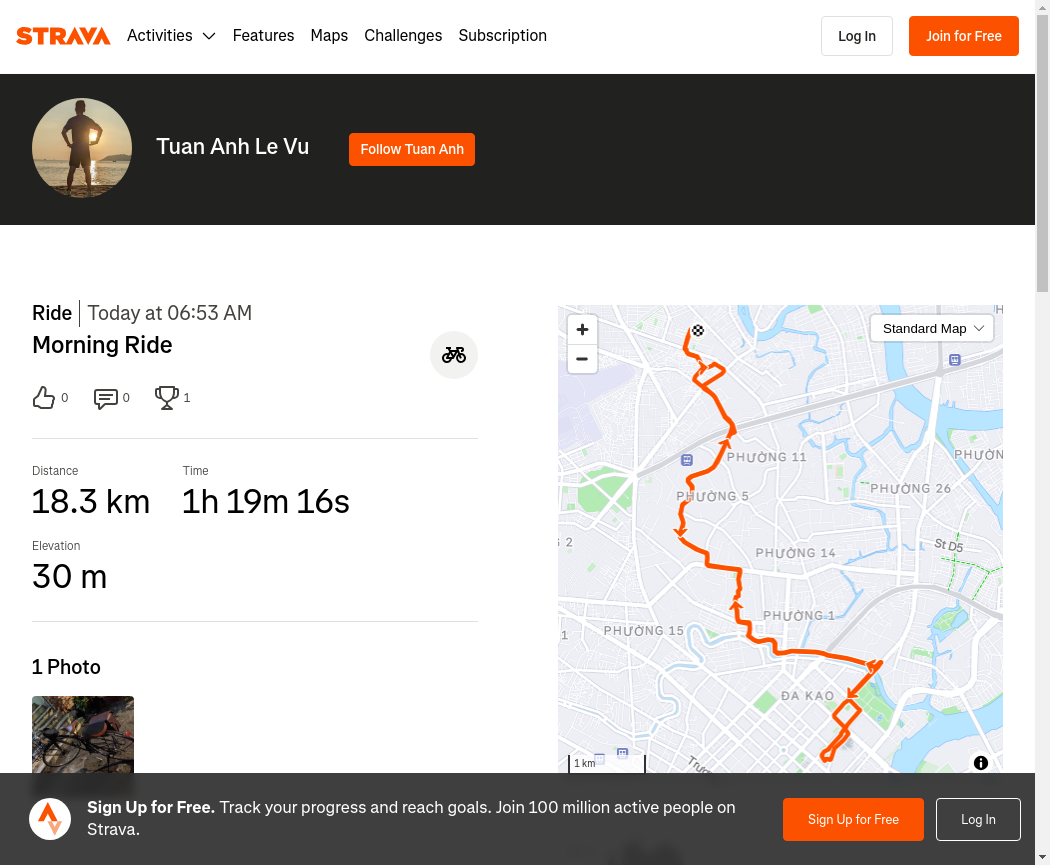The image size is (1050, 865).
Task: Go to the Challenges page
Action: (403, 35)
